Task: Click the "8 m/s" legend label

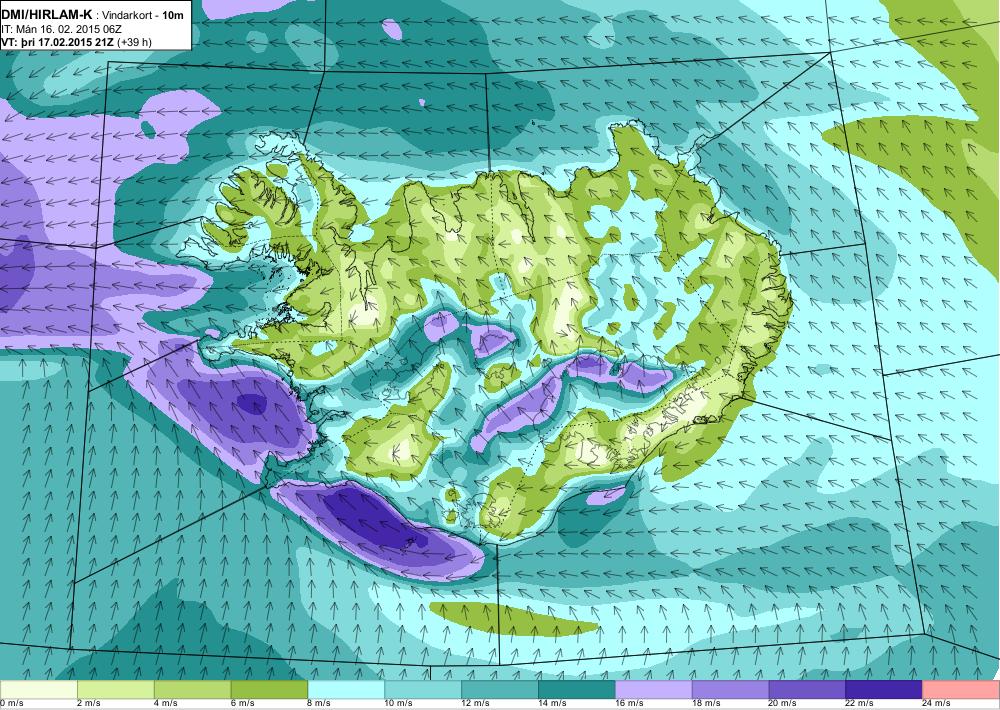Action: point(320,704)
